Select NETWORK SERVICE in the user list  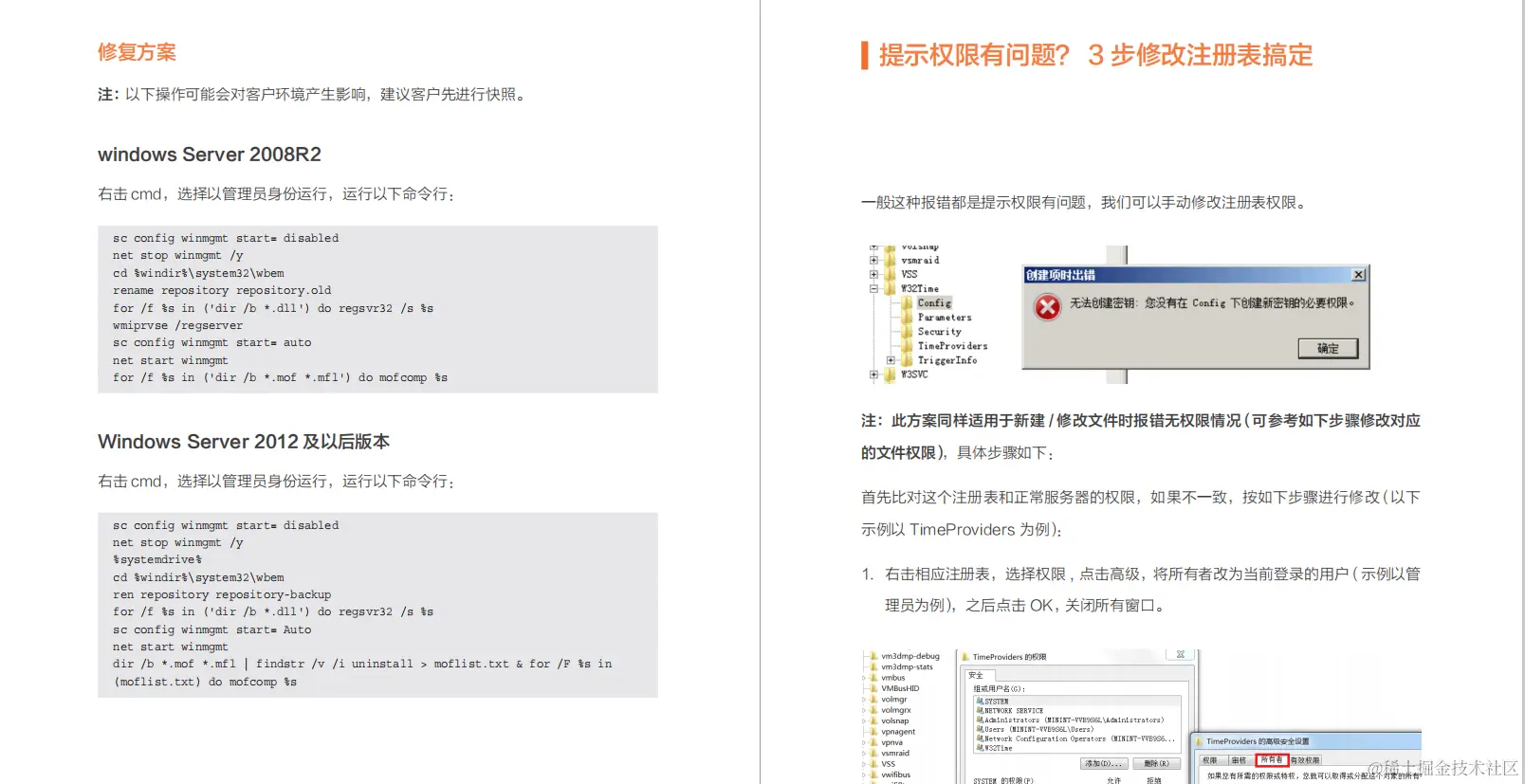(x=1078, y=710)
